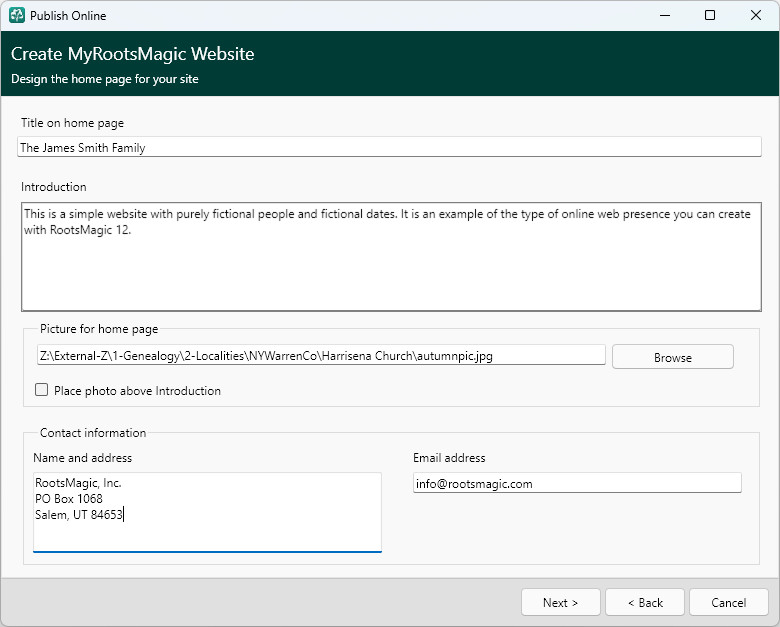This screenshot has height=627, width=780.
Task: Click inside the Introduction text area
Action: 391,257
